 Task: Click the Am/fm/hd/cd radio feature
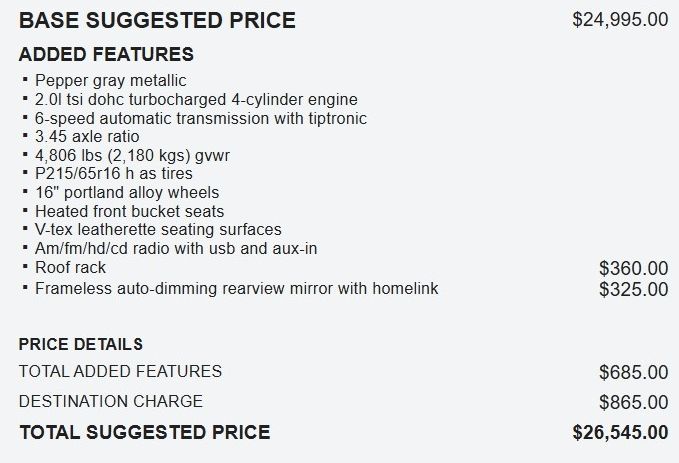pos(181,249)
